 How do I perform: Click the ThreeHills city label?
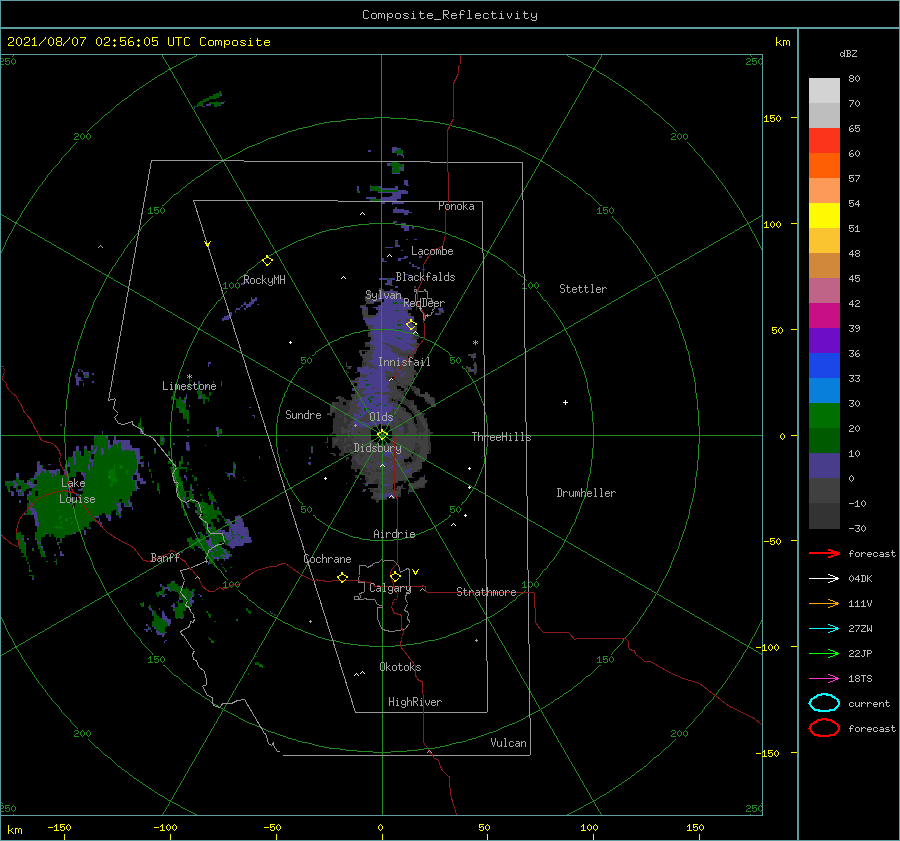pos(501,437)
